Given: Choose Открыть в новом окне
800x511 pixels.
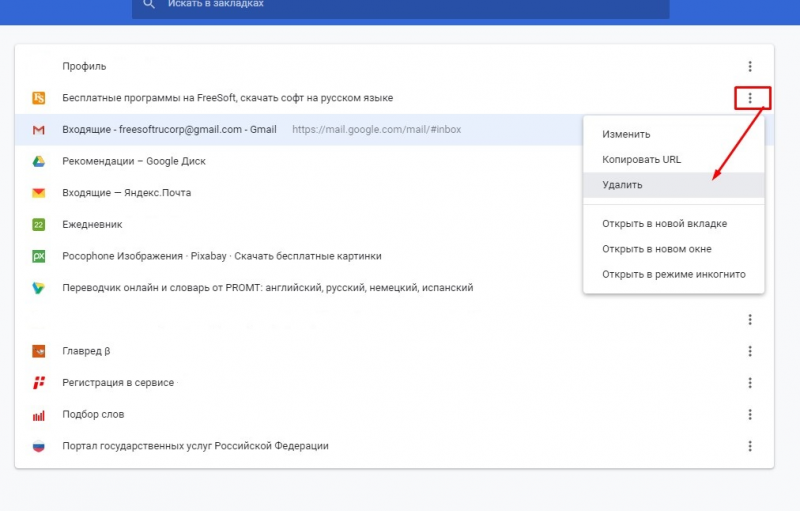Looking at the screenshot, I should click(673, 249).
